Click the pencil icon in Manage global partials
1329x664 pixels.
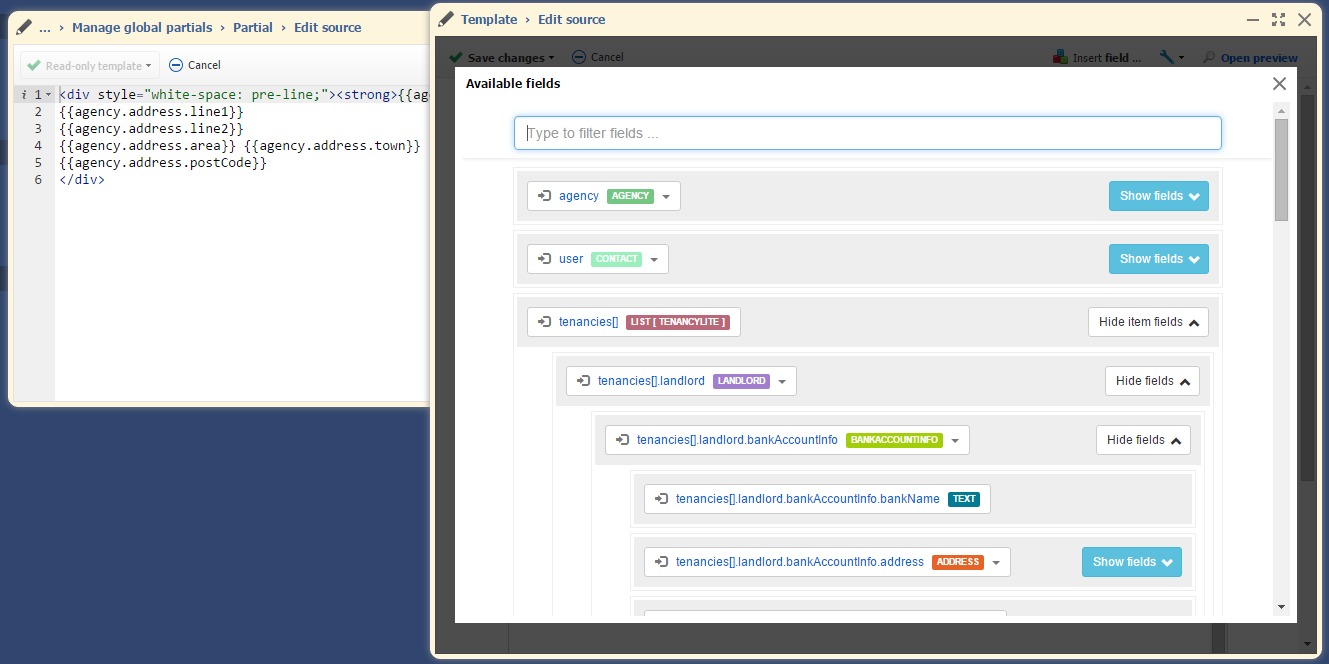25,27
